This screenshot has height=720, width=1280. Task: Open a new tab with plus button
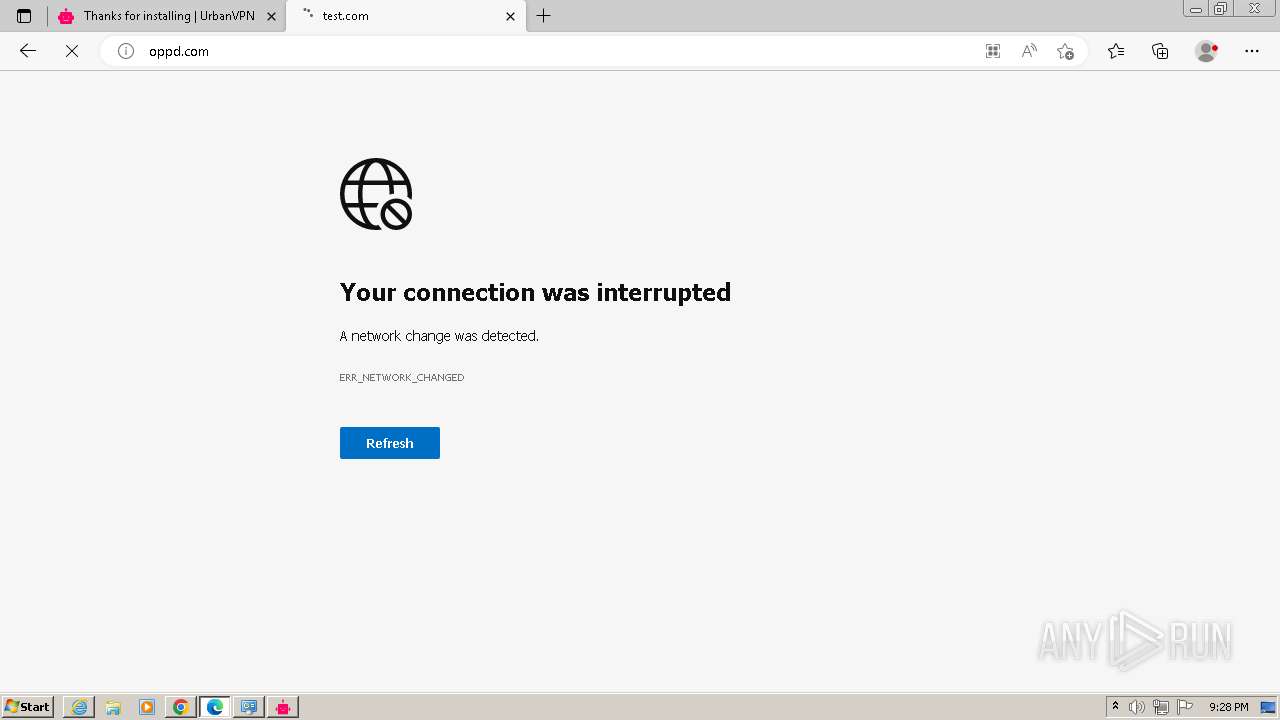(x=544, y=16)
